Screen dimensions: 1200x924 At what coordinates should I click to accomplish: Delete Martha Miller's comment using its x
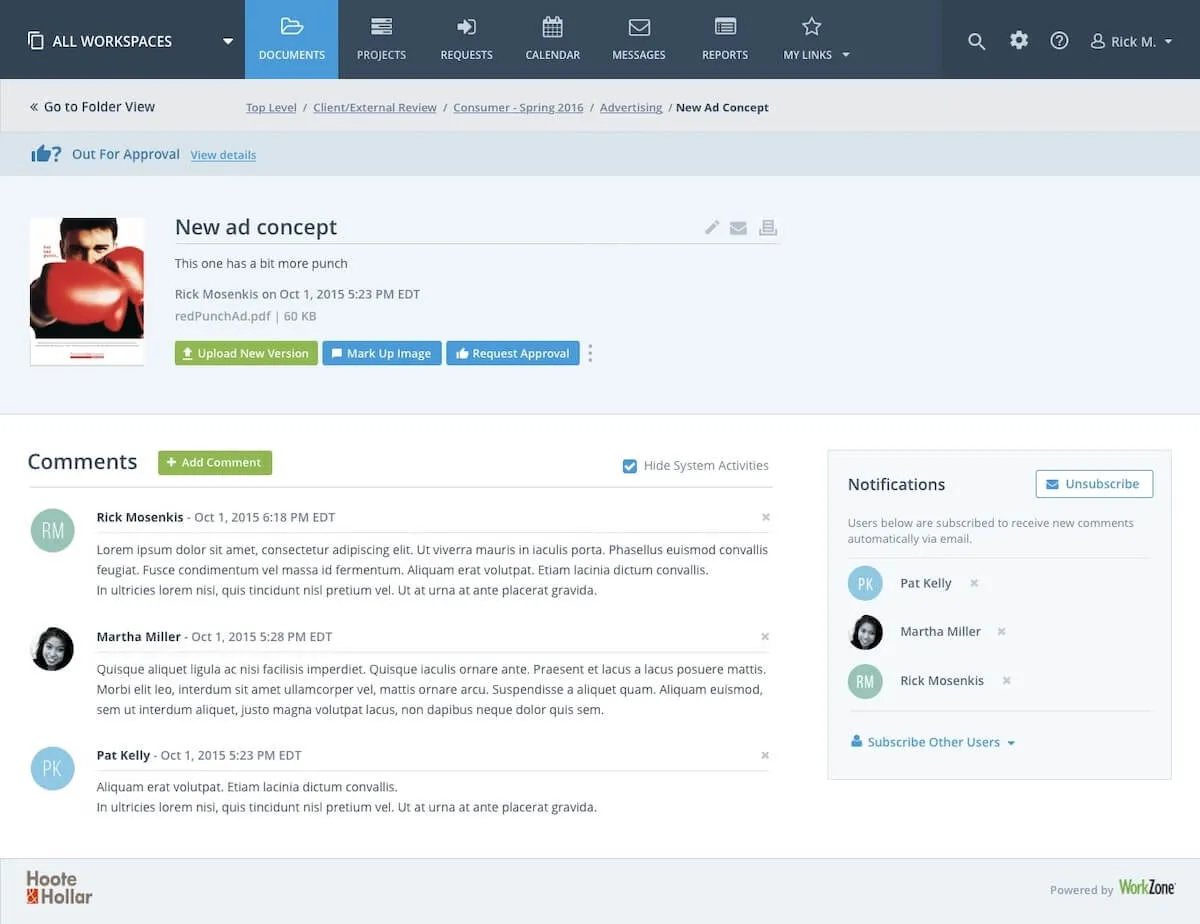pyautogui.click(x=765, y=636)
